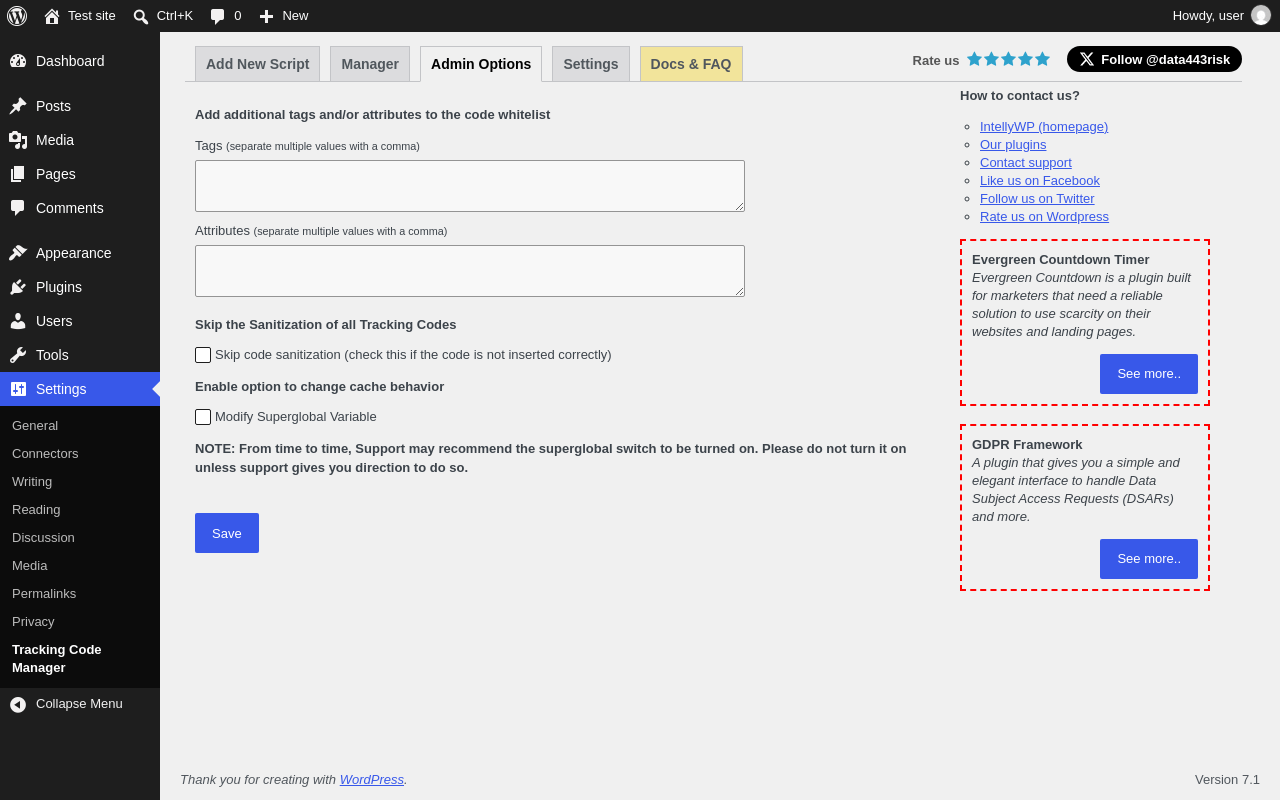Click See more for Evergreen Countdown Timer
1280x800 pixels.
[x=1149, y=374]
